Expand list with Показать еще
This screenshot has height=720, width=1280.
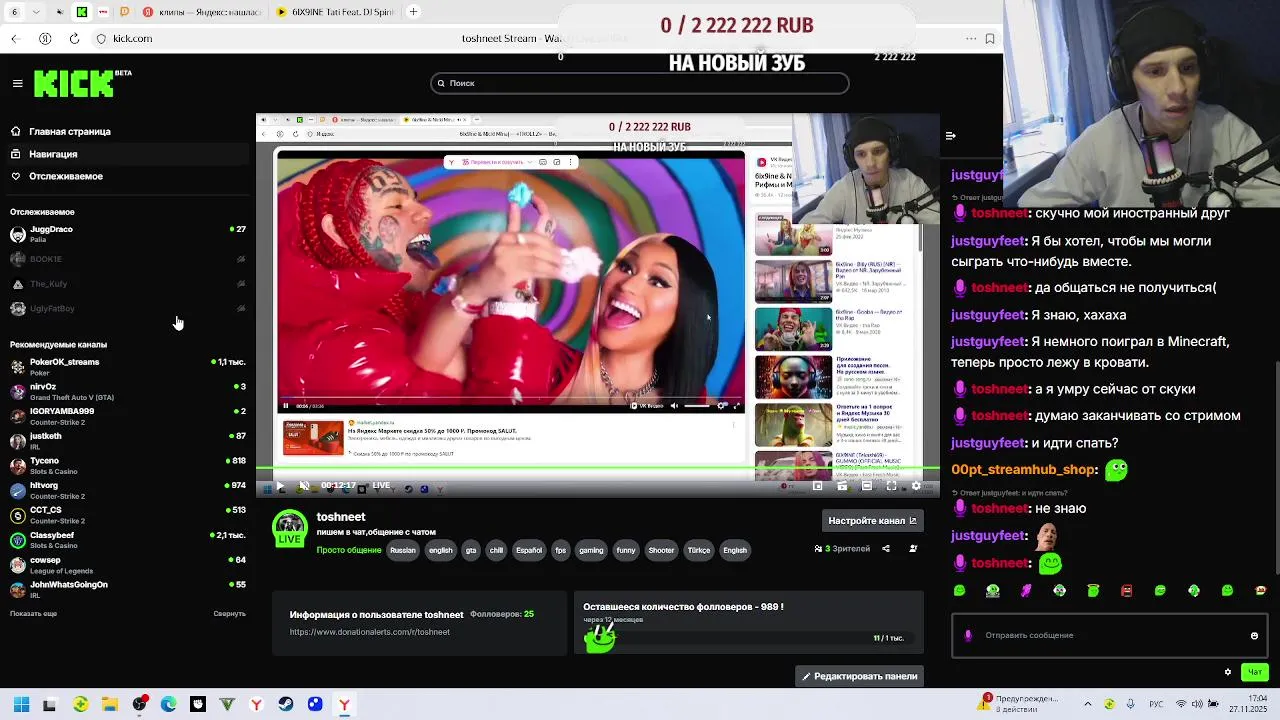33,613
